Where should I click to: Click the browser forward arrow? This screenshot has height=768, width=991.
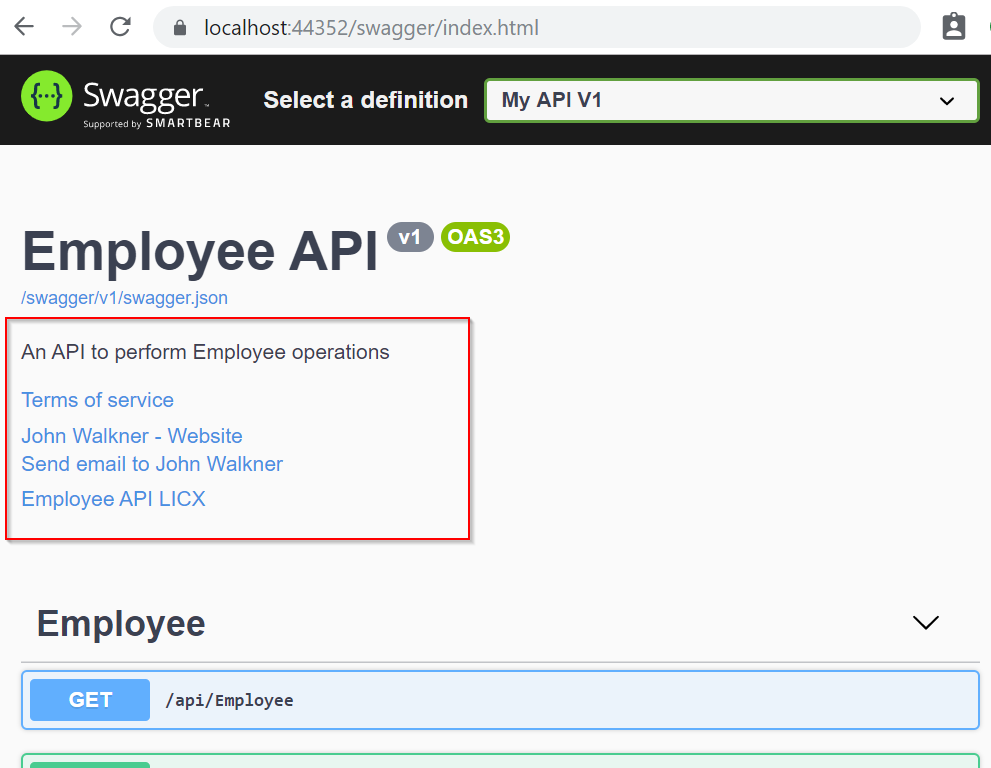[72, 27]
